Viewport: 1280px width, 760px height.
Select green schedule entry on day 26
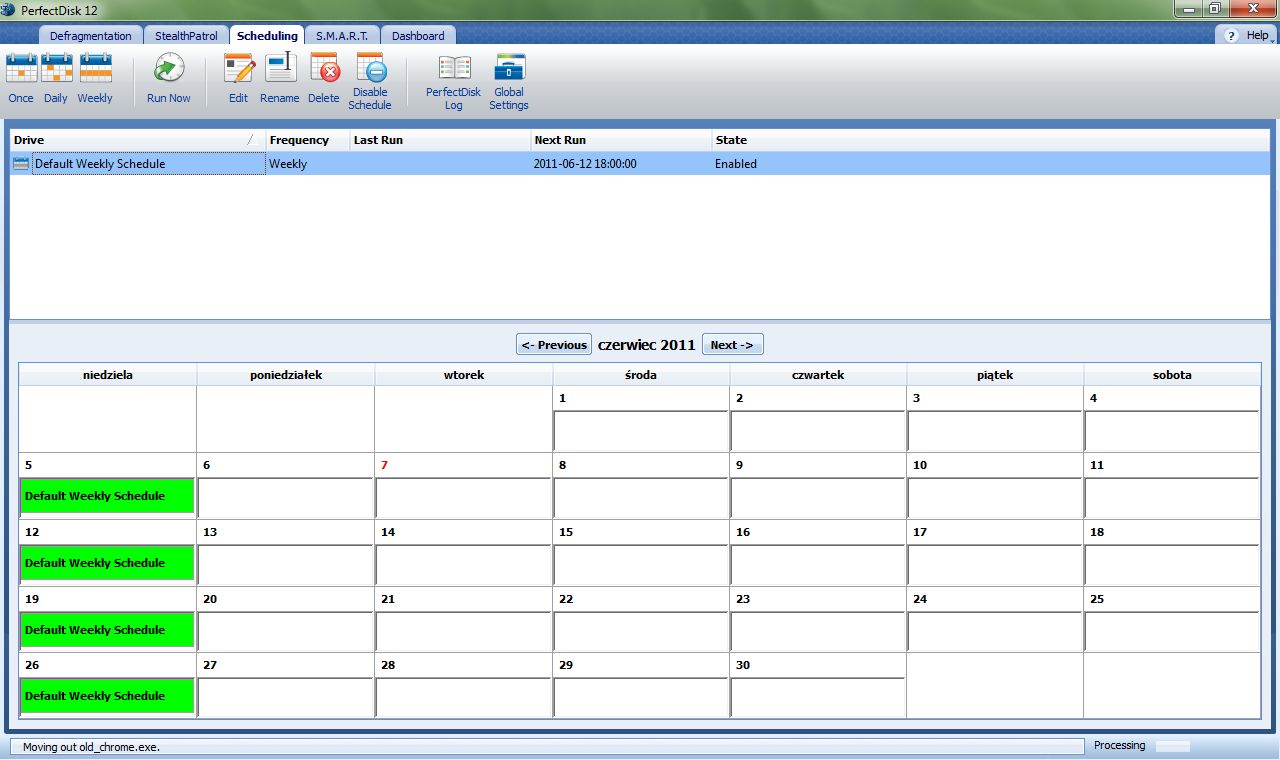(107, 696)
